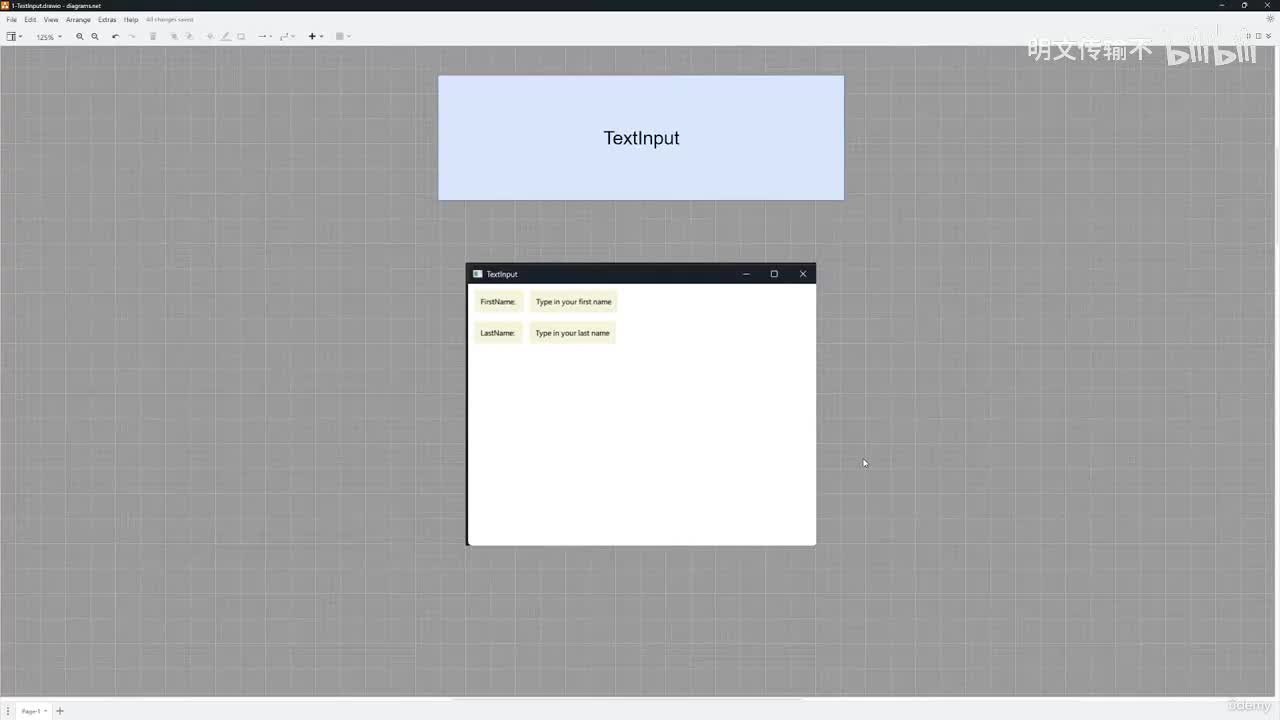The height and width of the screenshot is (720, 1280).
Task: Toggle shadow on the selected shape
Action: click(x=241, y=37)
